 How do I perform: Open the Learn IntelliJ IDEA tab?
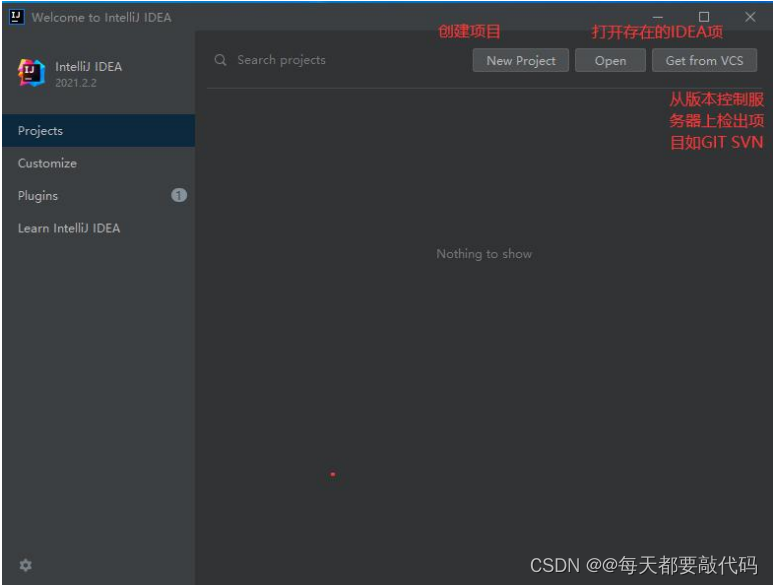click(99, 228)
